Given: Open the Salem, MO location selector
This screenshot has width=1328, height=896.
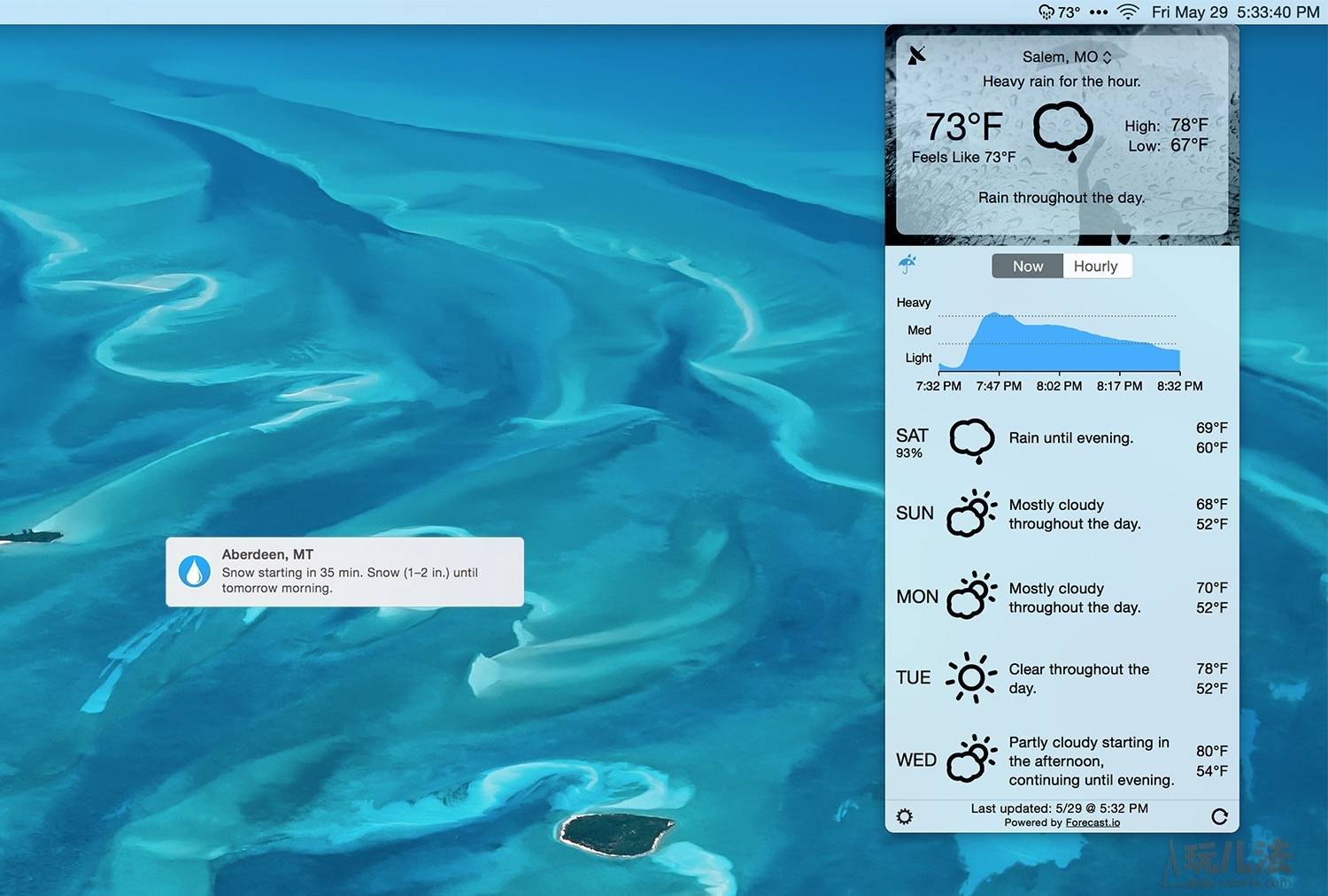Looking at the screenshot, I should tap(1067, 57).
